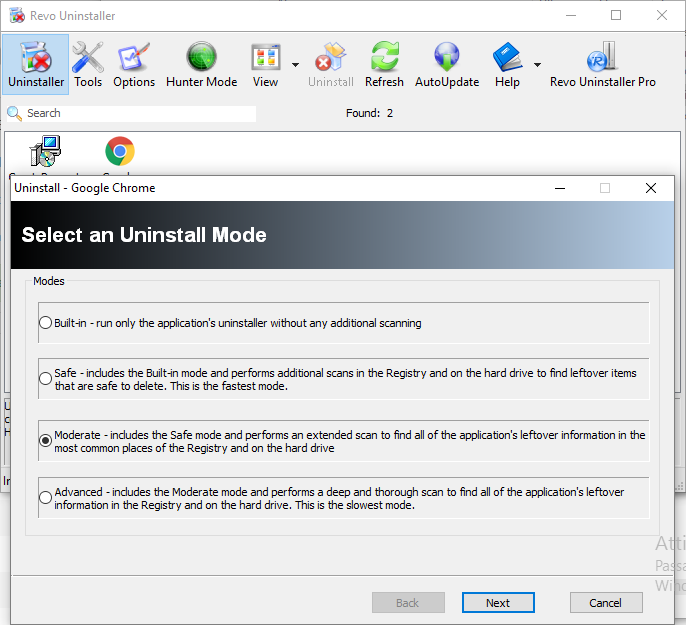Click the disabled Back button
This screenshot has width=686, height=625.
[x=408, y=603]
